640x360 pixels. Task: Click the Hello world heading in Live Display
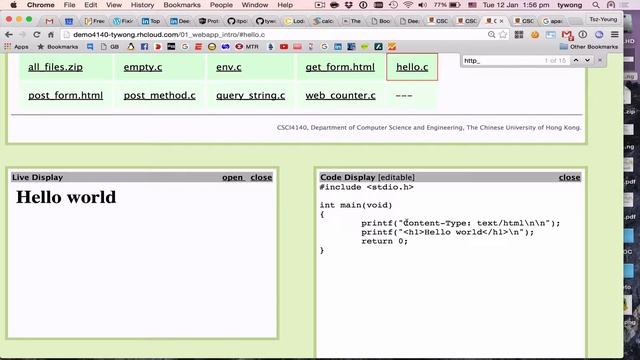pyautogui.click(x=66, y=197)
